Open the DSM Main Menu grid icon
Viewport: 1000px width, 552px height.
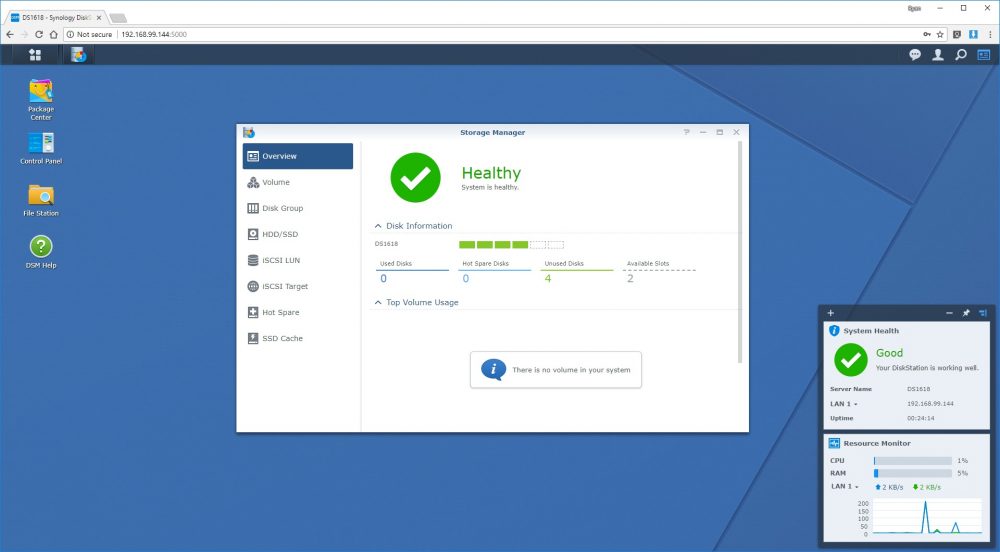(35, 55)
